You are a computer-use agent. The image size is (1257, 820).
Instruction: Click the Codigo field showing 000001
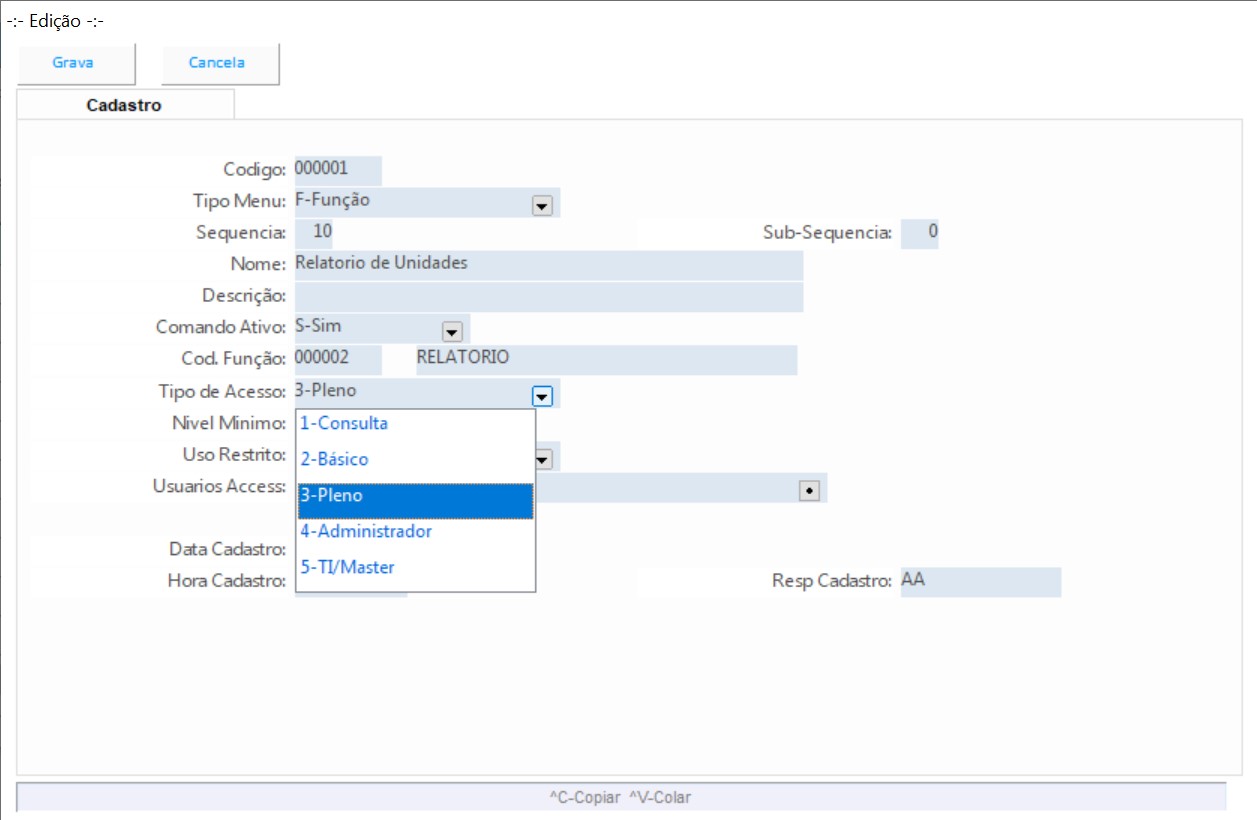click(337, 170)
